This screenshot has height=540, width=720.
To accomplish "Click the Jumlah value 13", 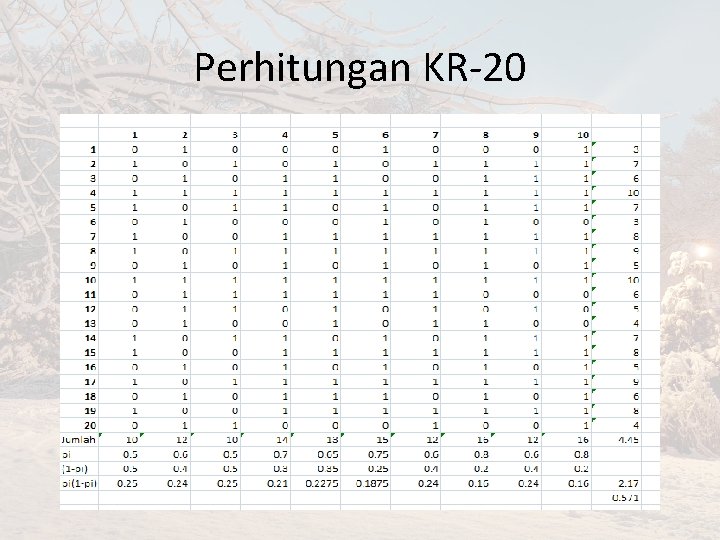I will [x=332, y=440].
